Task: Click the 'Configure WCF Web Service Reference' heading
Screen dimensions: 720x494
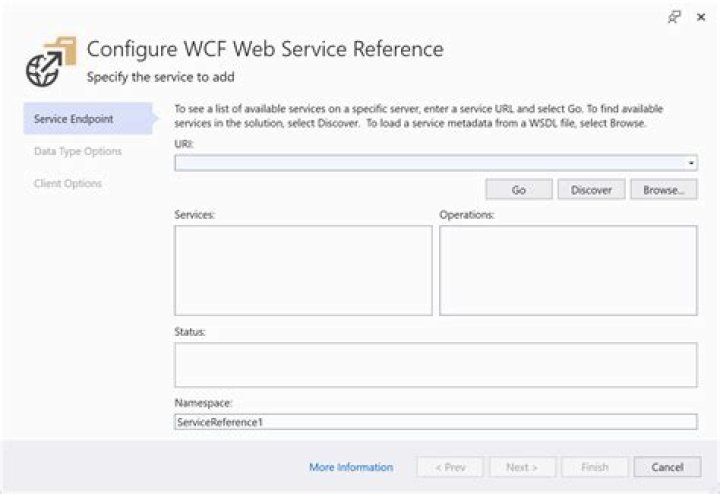Action: [x=265, y=49]
